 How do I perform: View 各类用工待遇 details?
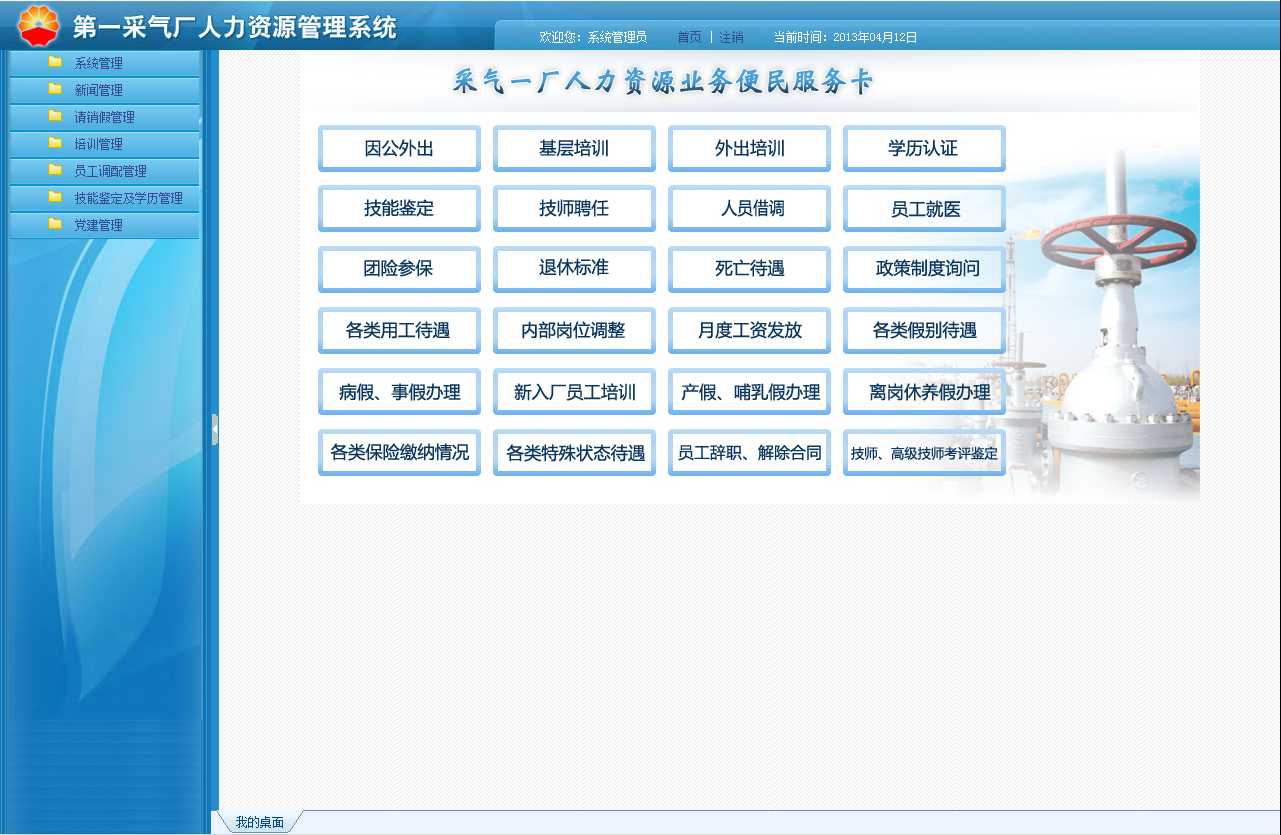[x=399, y=331]
